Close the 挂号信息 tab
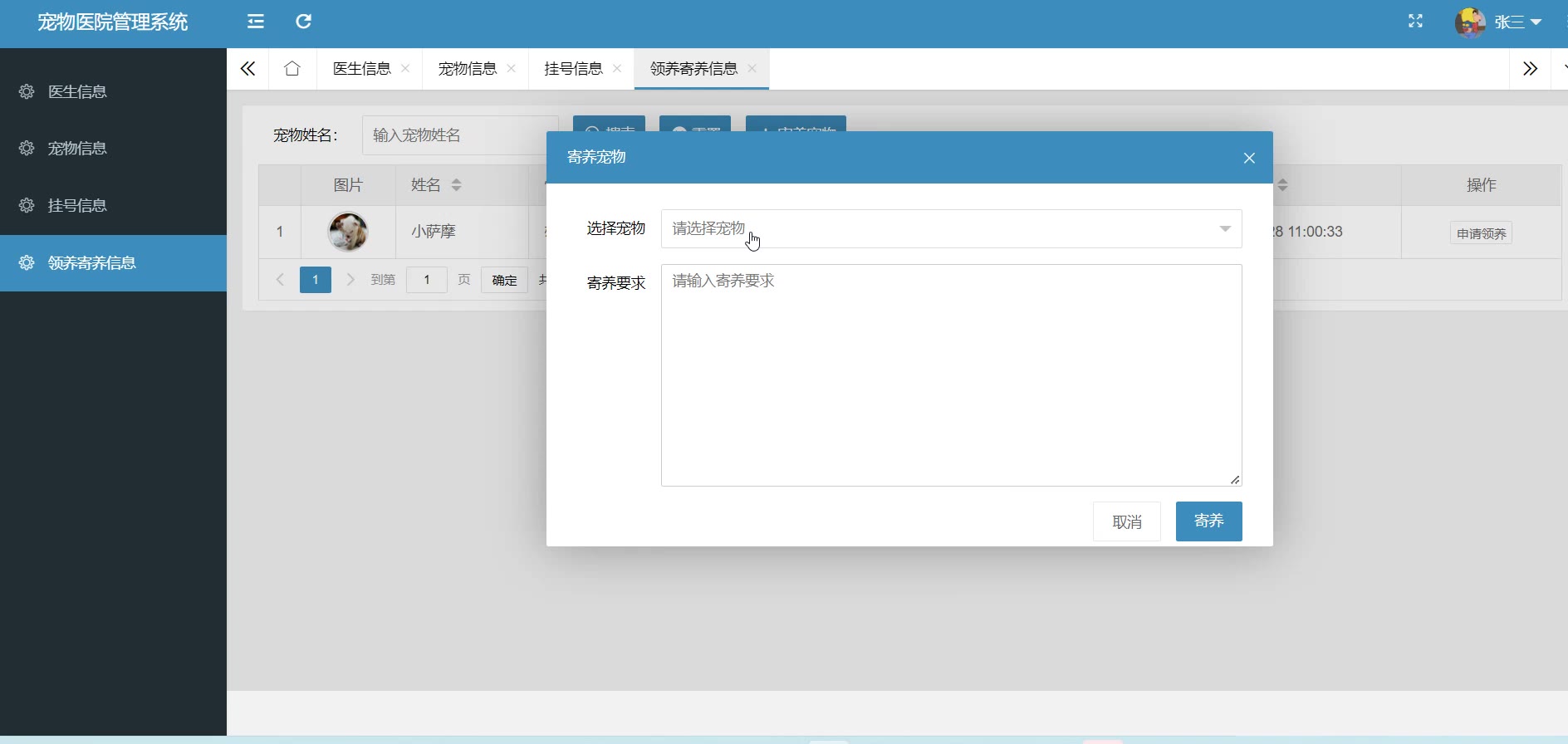 click(617, 69)
